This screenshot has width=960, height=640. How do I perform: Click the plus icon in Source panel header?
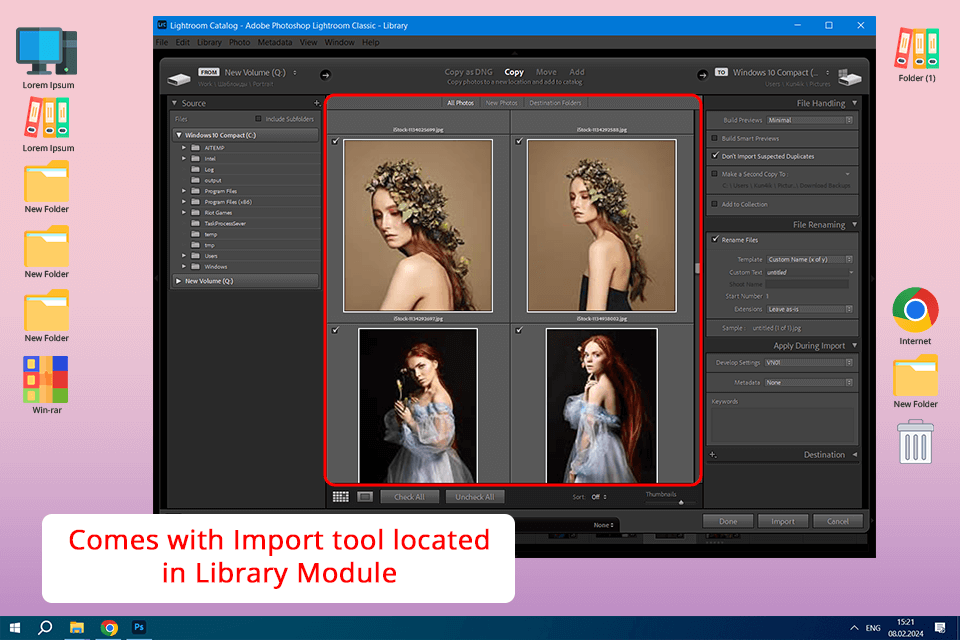point(317,103)
